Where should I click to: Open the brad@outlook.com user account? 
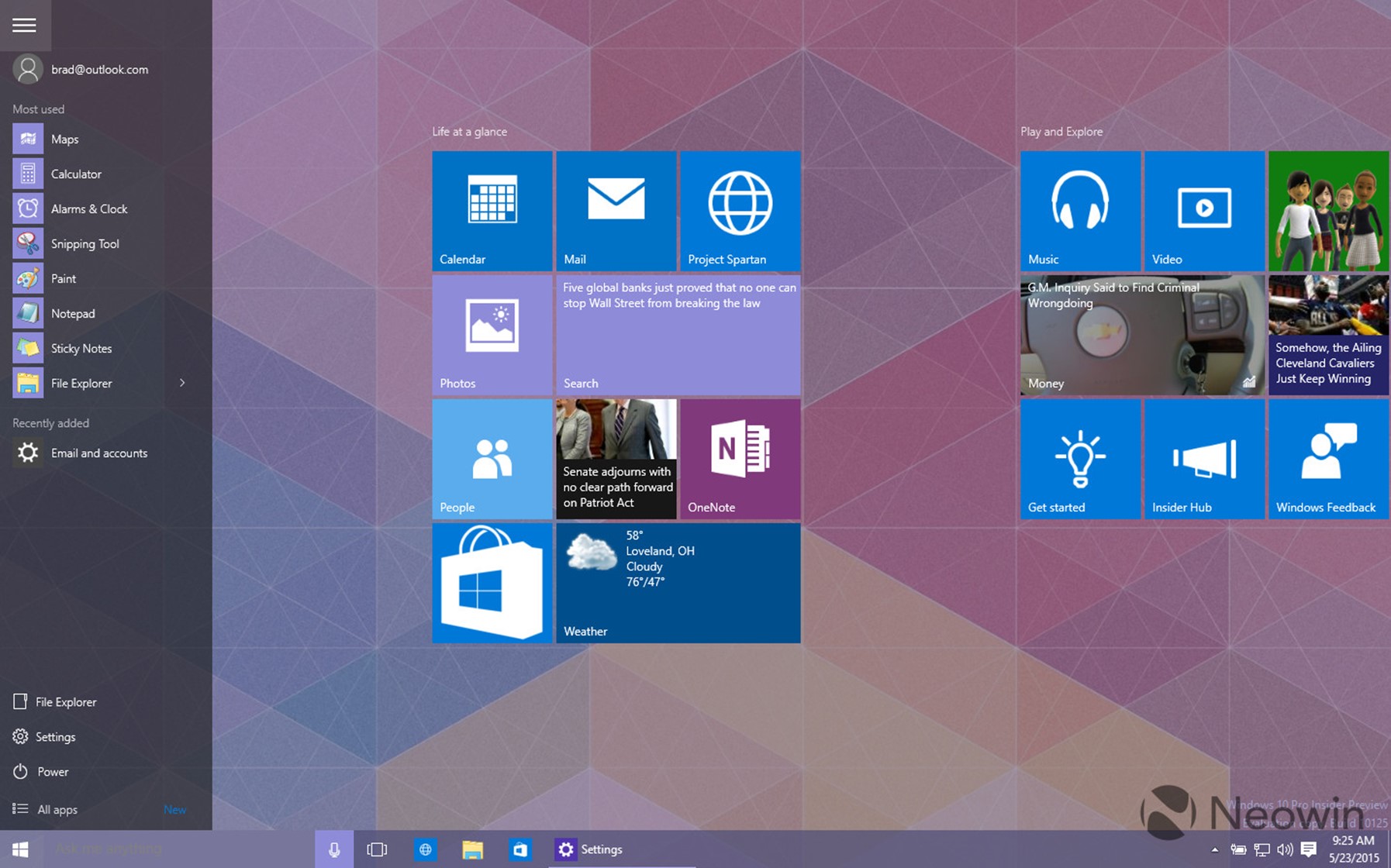point(99,70)
